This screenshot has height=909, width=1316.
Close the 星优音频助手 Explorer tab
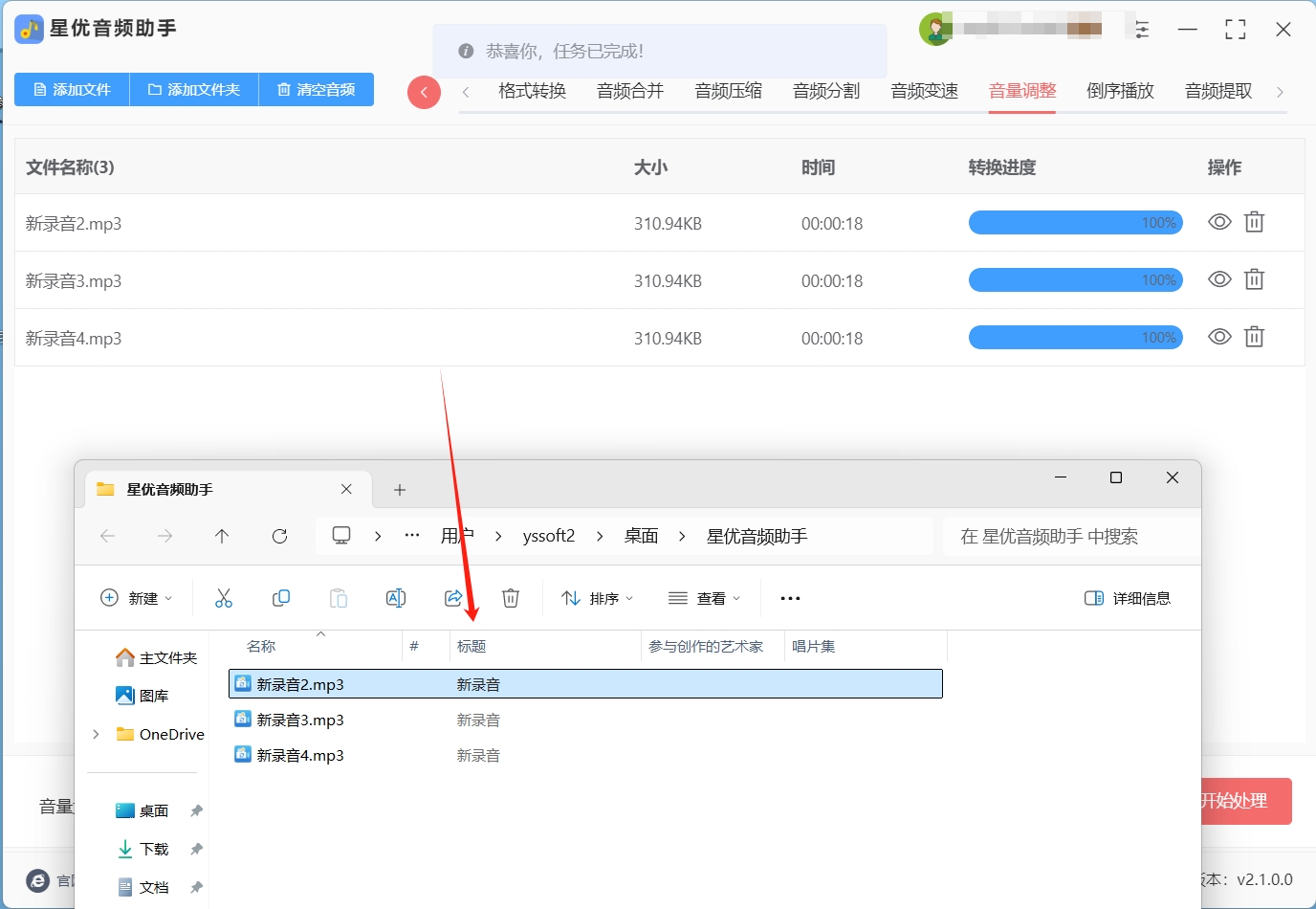(346, 489)
